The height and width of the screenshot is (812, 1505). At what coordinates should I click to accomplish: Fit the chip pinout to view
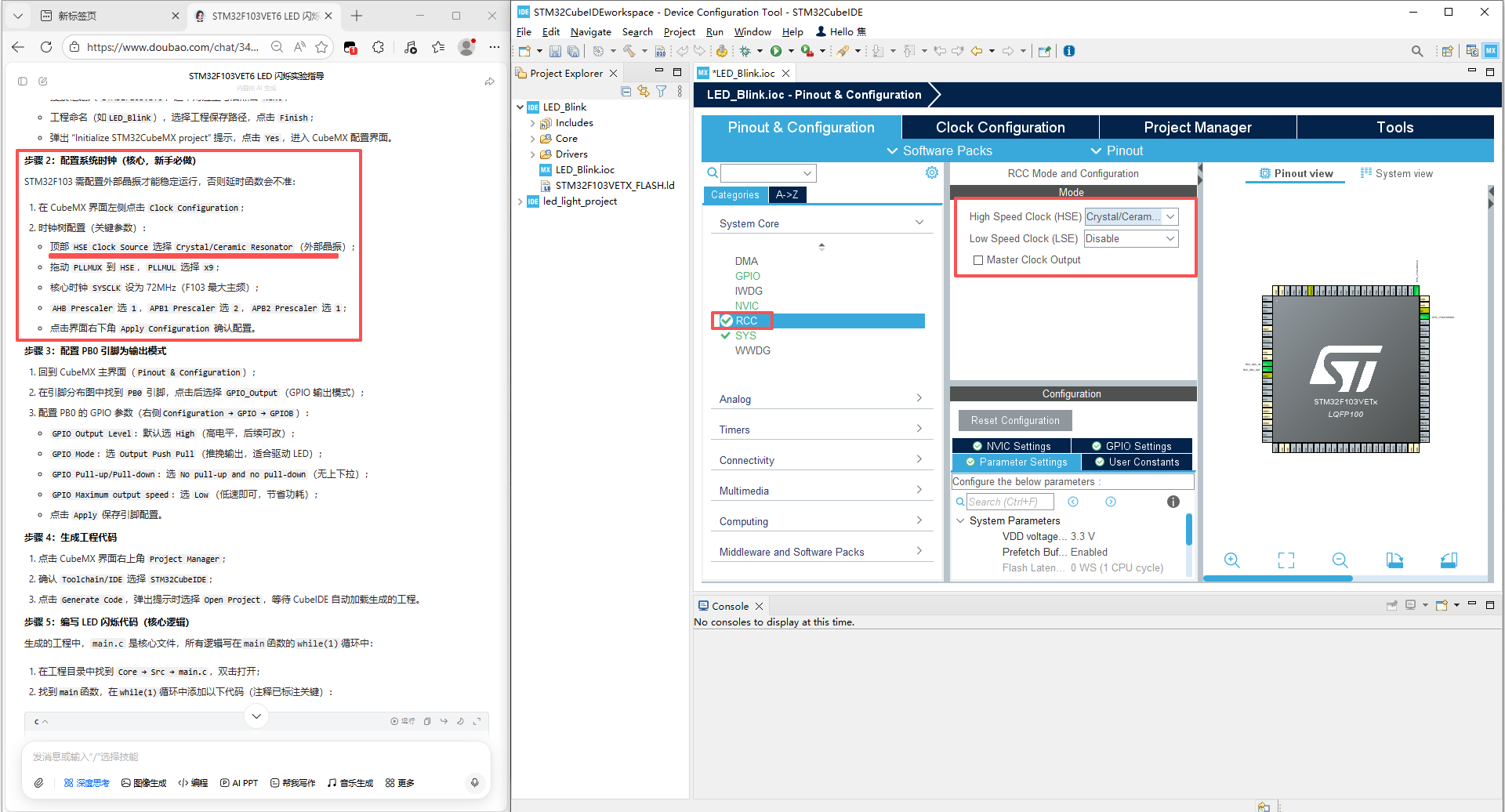tap(1286, 560)
